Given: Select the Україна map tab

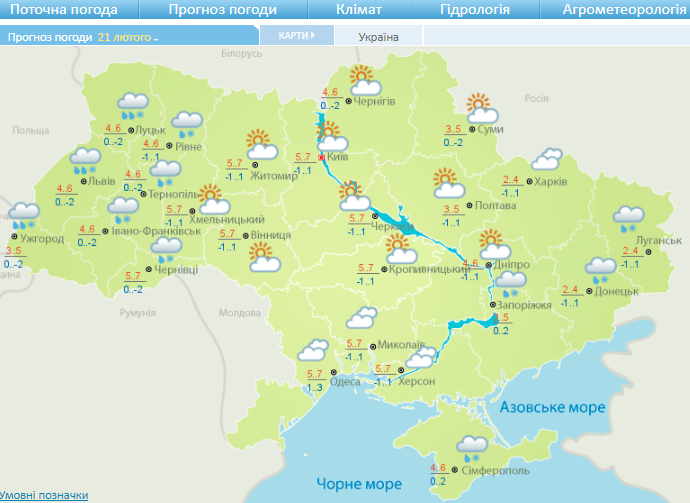Looking at the screenshot, I should point(378,37).
